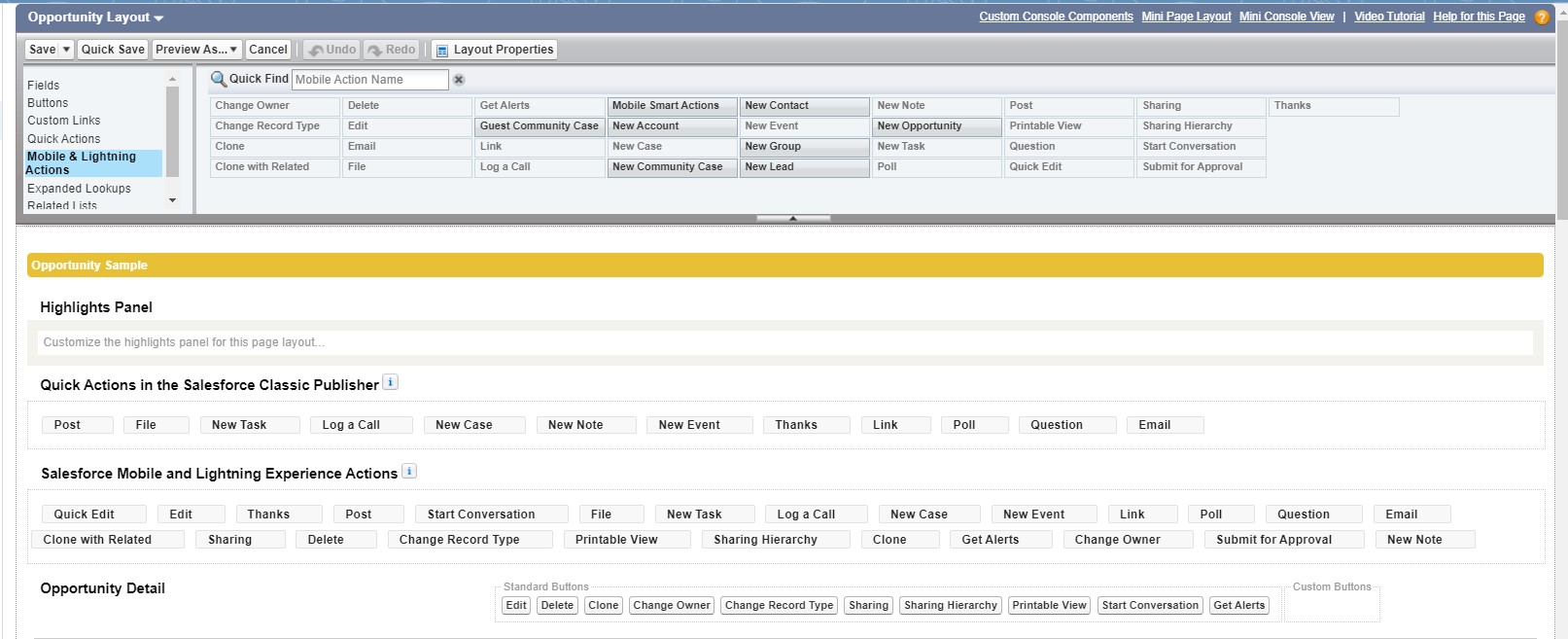
Task: Click the Opportunity Sample yellow header
Action: [785, 265]
